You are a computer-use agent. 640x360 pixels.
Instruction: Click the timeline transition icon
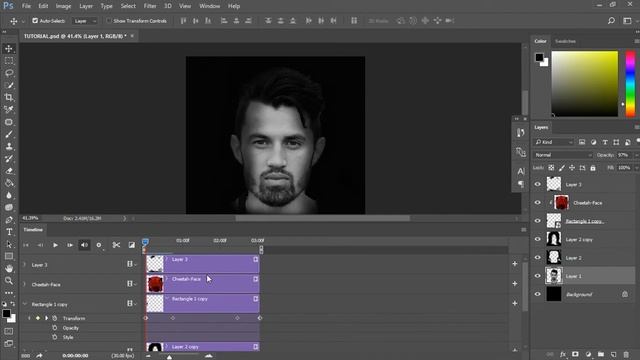point(131,245)
